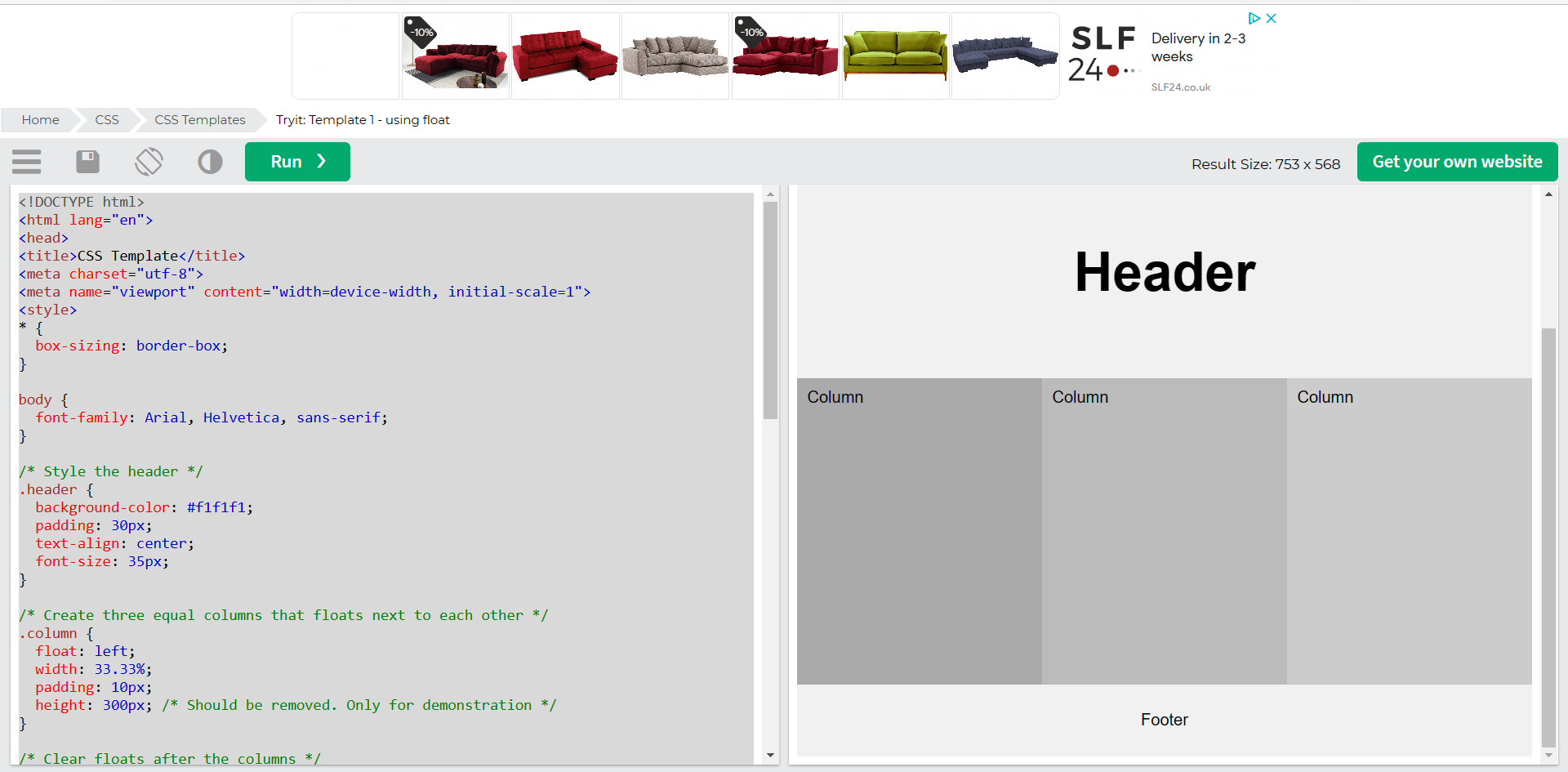Image resolution: width=1568 pixels, height=772 pixels.
Task: Select the grey patterned corner sofa ad
Action: 675,56
